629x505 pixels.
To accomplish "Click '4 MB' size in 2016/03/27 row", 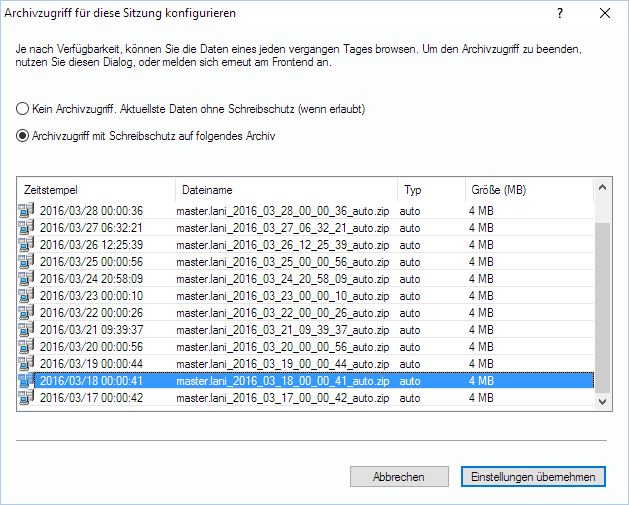I will click(x=481, y=228).
